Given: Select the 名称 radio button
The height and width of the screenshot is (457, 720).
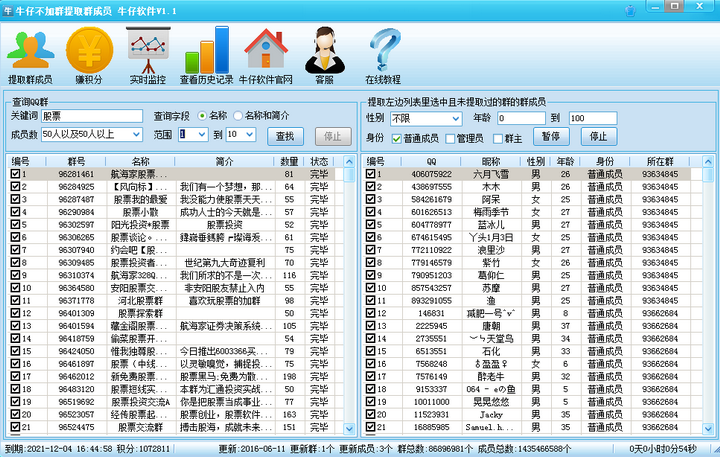Looking at the screenshot, I should click(202, 116).
